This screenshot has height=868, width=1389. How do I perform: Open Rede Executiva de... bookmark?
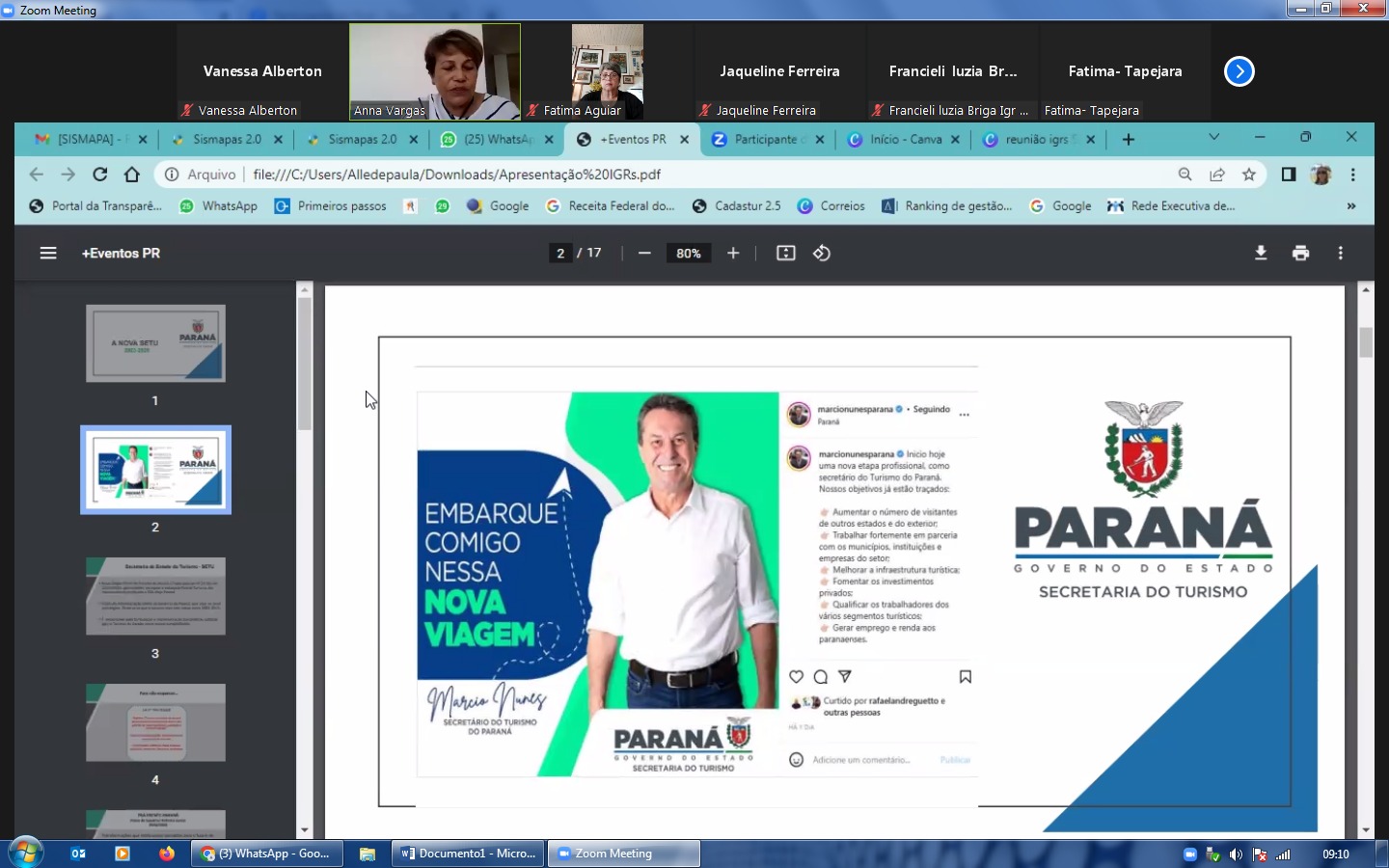pyautogui.click(x=1171, y=205)
